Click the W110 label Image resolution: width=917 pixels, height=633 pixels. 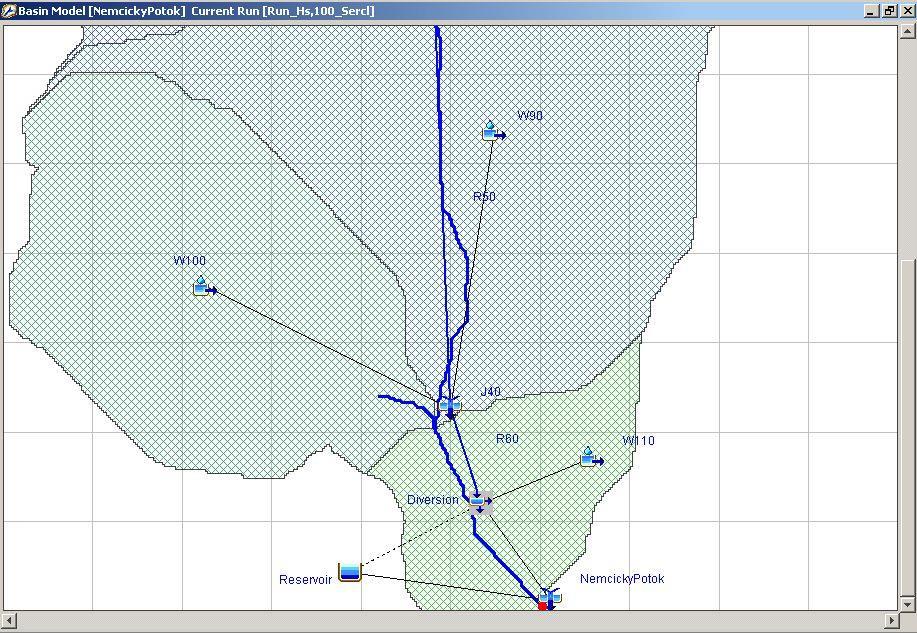tap(639, 441)
